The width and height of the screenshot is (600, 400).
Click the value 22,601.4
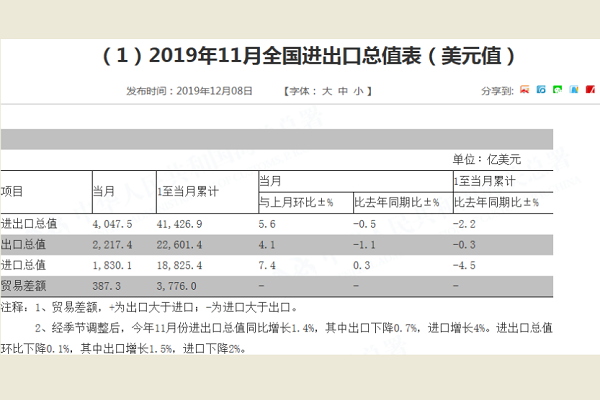tap(179, 245)
